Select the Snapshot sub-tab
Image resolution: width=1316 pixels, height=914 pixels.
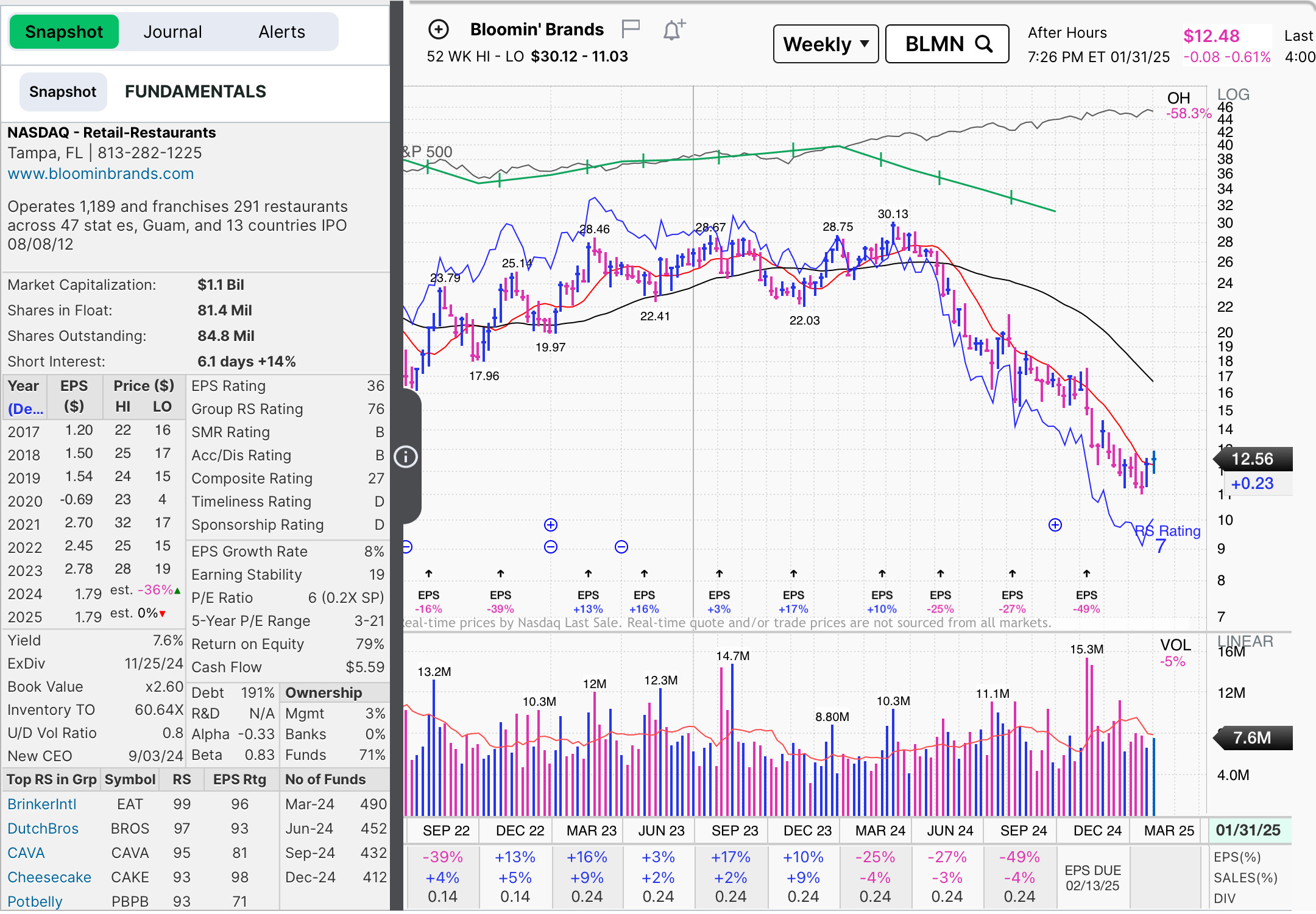63,92
